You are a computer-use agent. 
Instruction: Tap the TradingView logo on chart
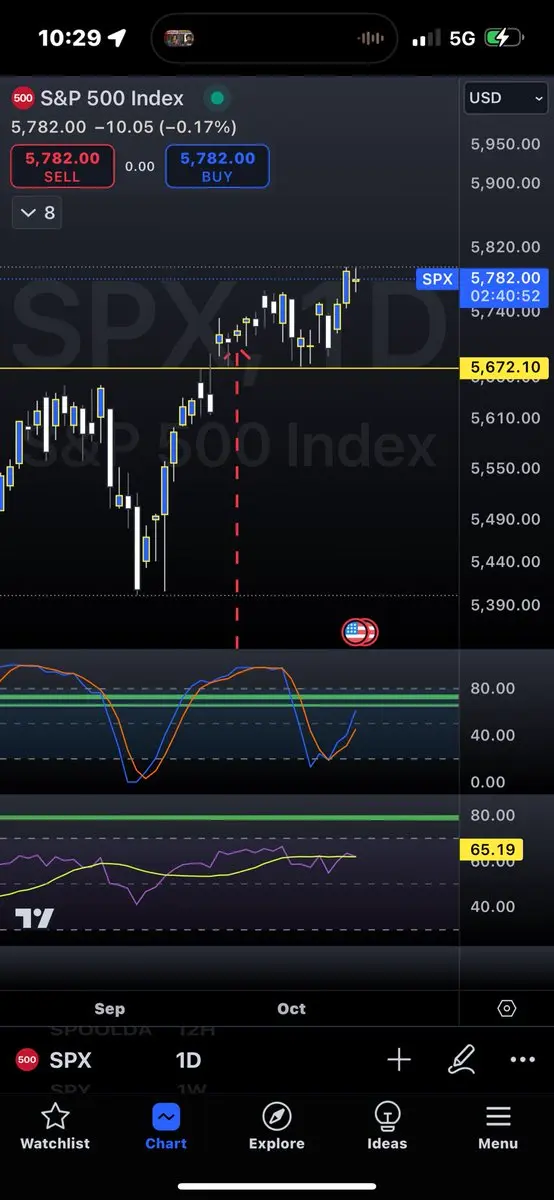point(34,918)
